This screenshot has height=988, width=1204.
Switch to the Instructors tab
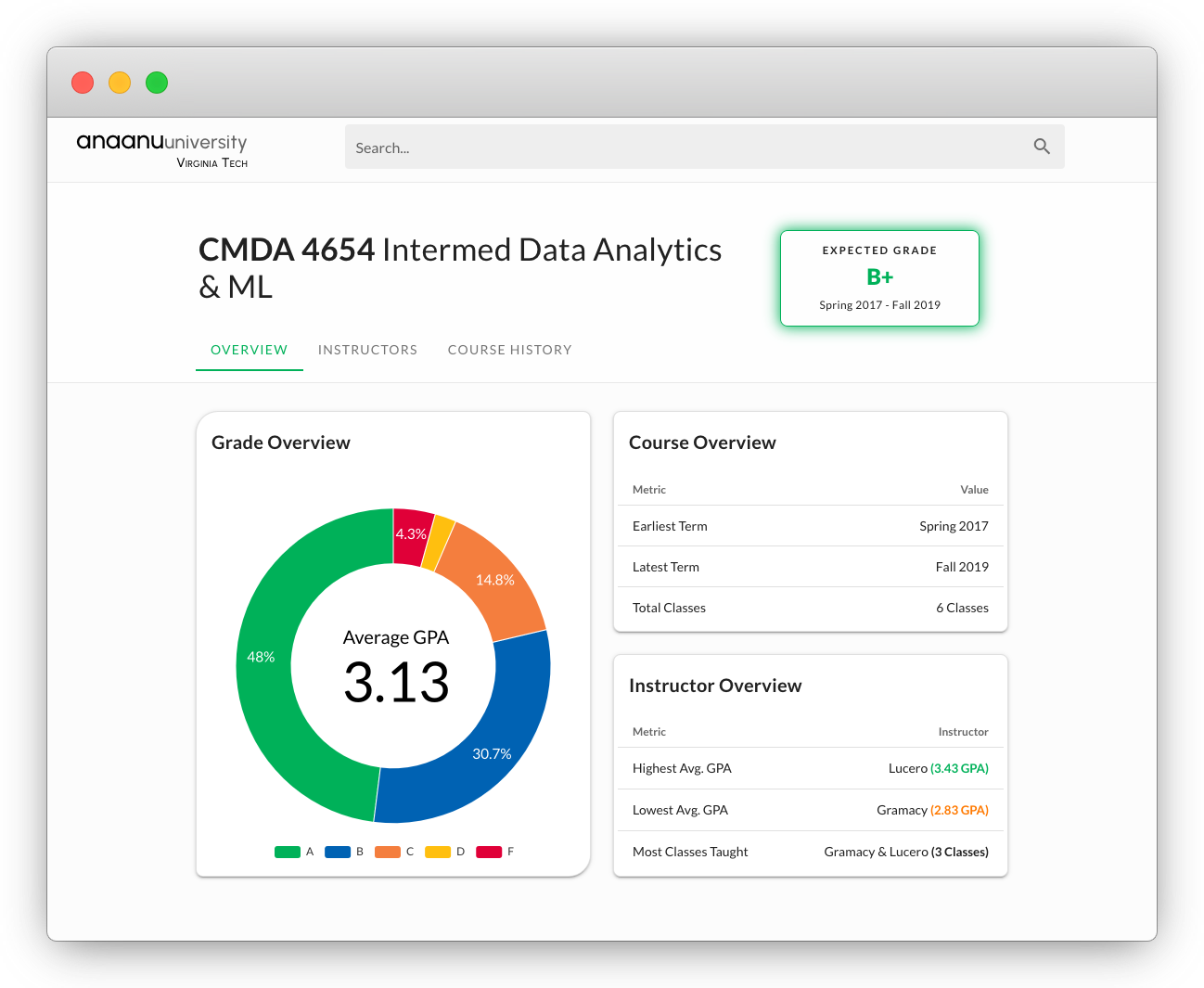(x=367, y=350)
